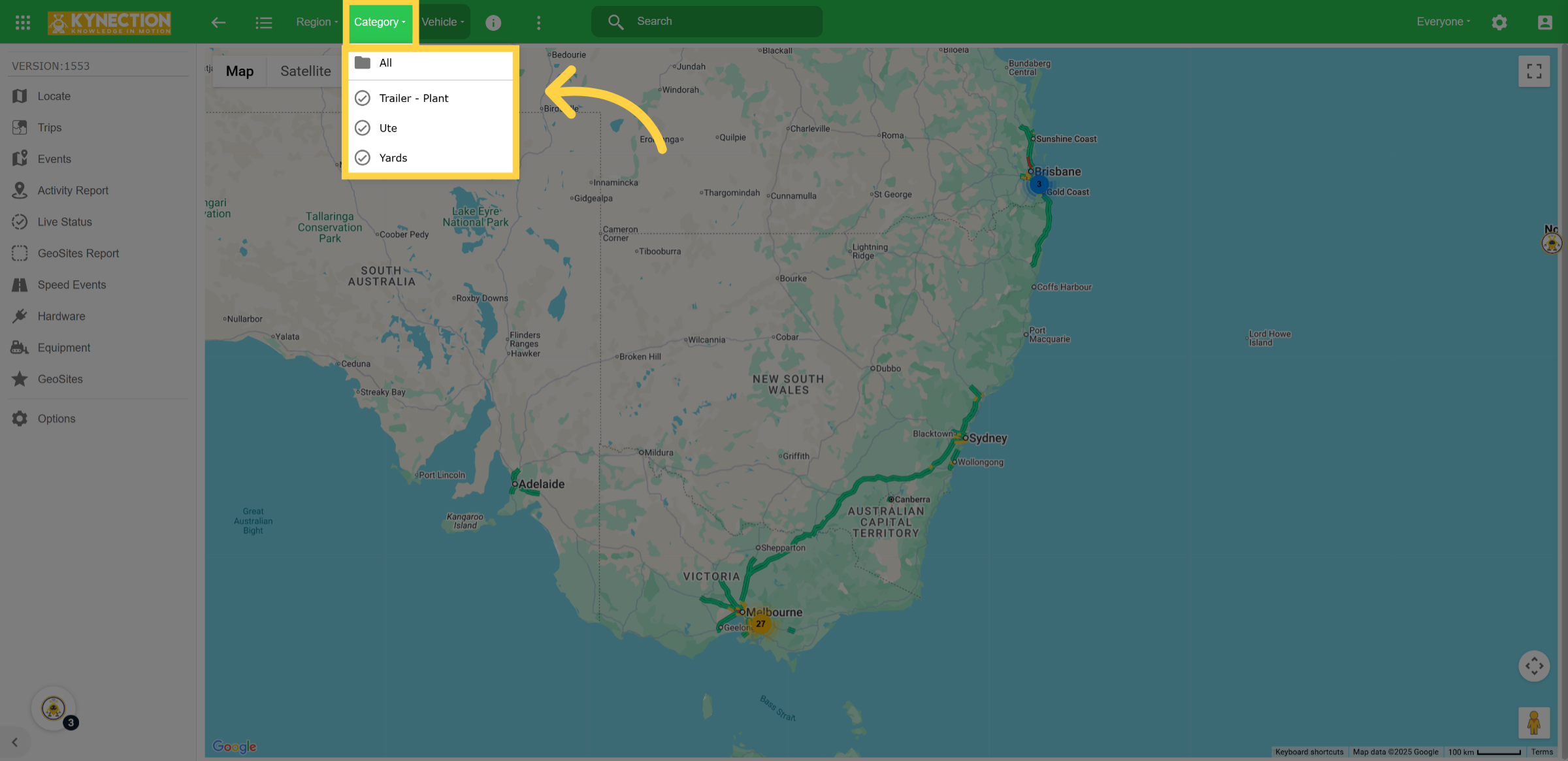This screenshot has width=1568, height=761.
Task: Click the Search input field
Action: 706,22
